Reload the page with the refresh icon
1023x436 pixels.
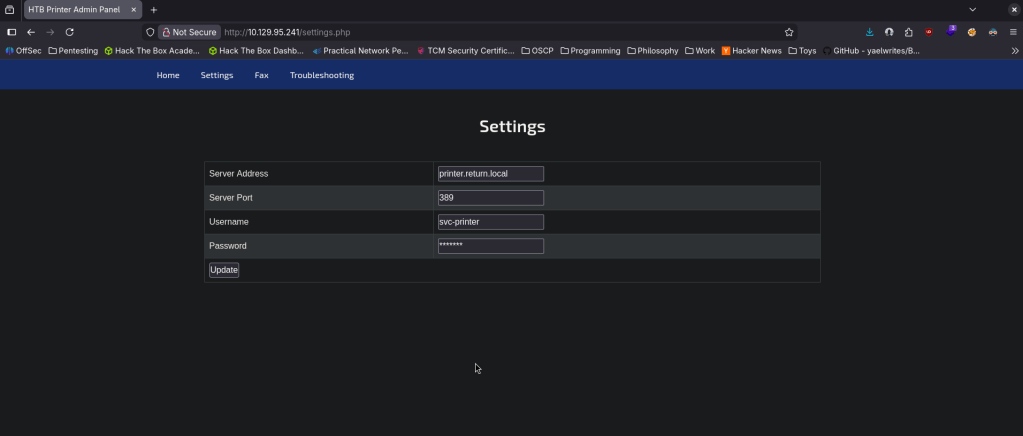69,32
